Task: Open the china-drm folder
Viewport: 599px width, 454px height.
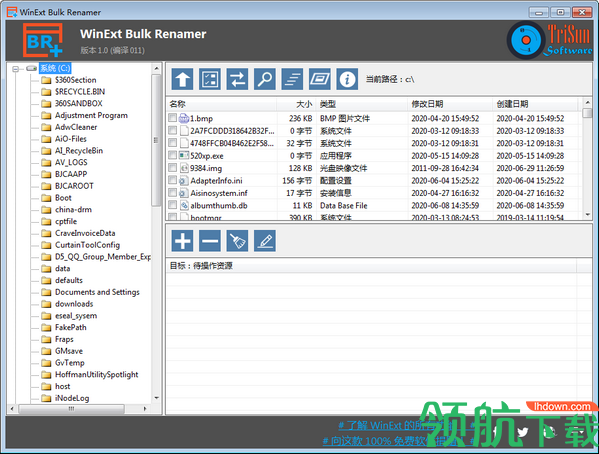Action: coord(73,209)
